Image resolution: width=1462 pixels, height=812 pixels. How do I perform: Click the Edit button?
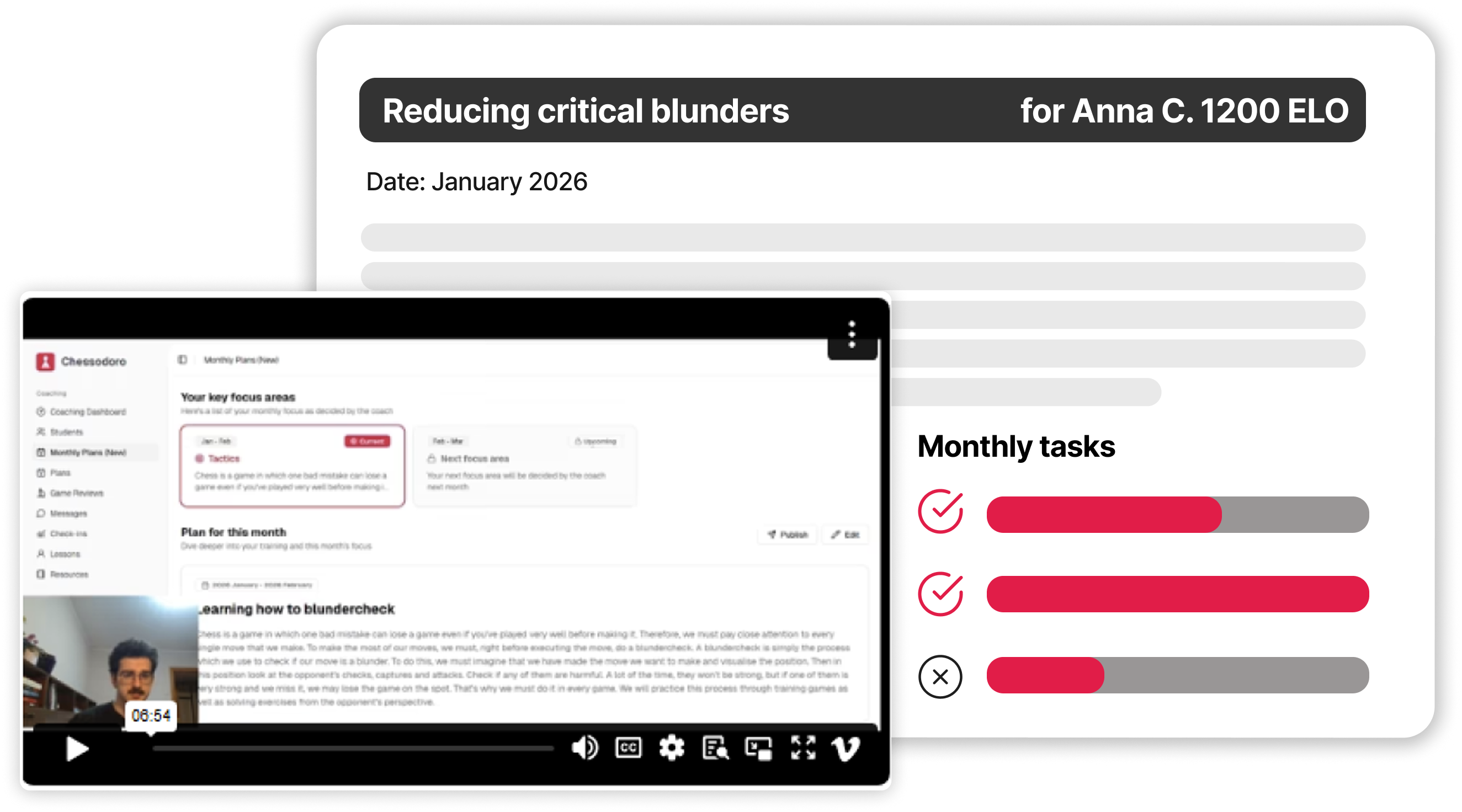(x=846, y=535)
